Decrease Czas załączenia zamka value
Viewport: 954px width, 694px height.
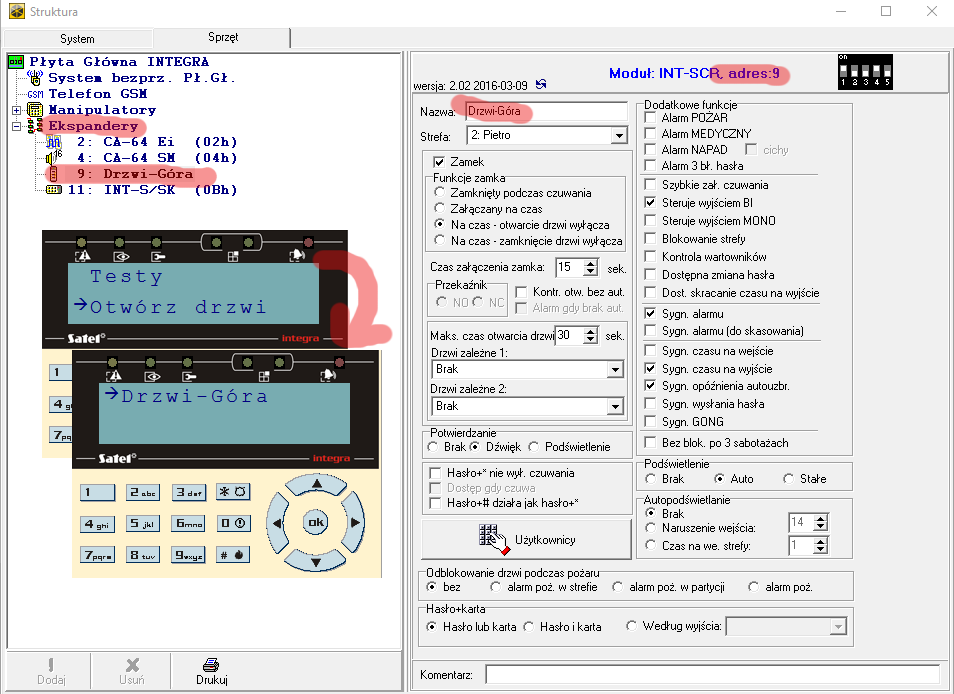(591, 271)
